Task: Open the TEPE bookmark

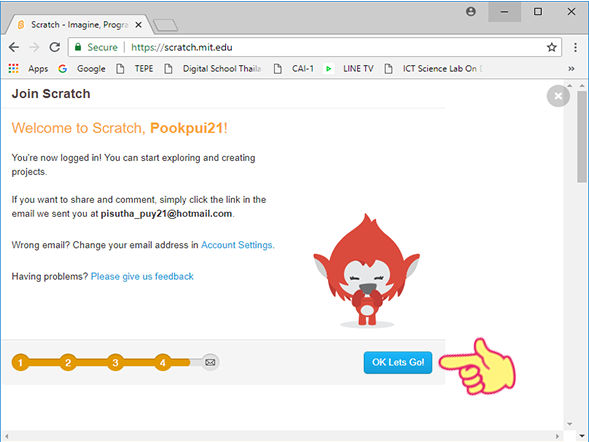Action: tap(135, 69)
